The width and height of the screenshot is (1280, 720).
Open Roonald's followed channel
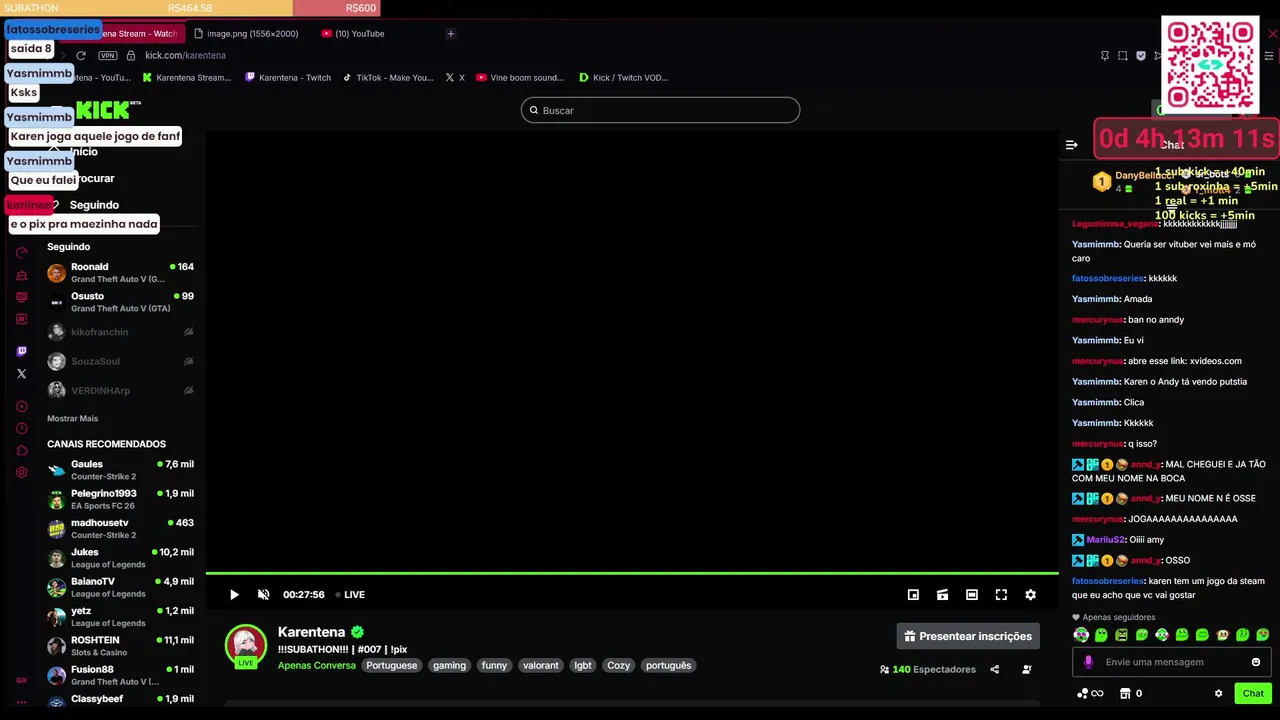pyautogui.click(x=120, y=273)
